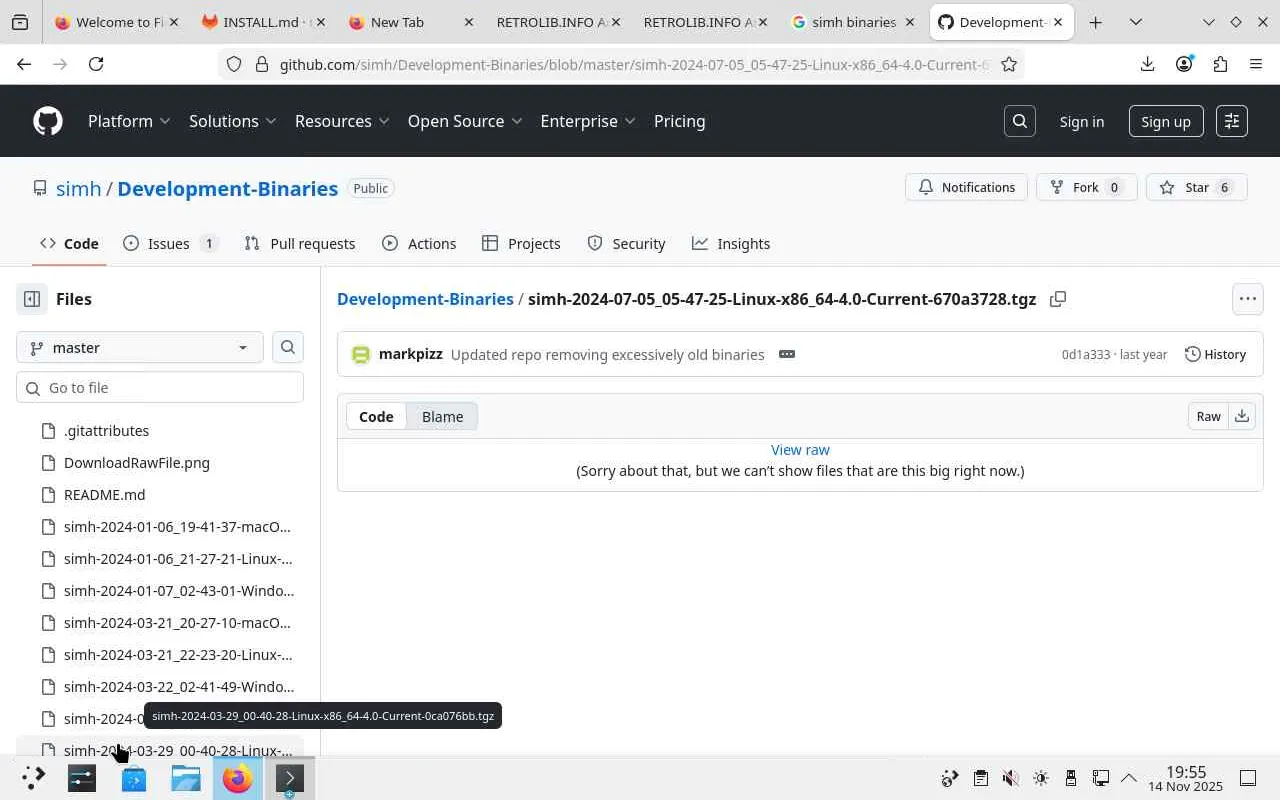Viewport: 1280px width, 800px height.
Task: Switch to the simh binaries Google tab
Action: [855, 22]
